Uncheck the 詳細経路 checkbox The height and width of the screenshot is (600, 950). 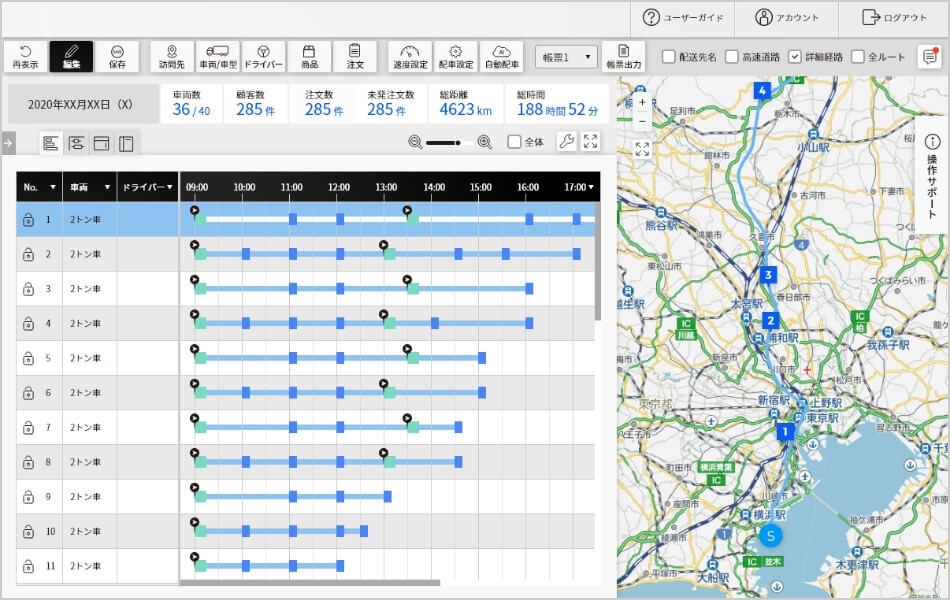(x=795, y=57)
